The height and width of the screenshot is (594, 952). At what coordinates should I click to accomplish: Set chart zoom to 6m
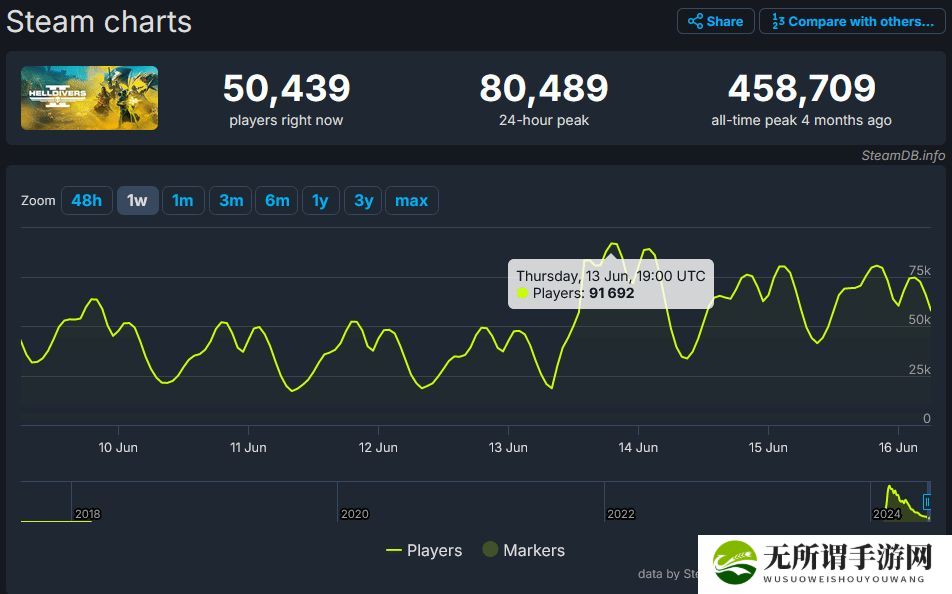click(x=277, y=200)
